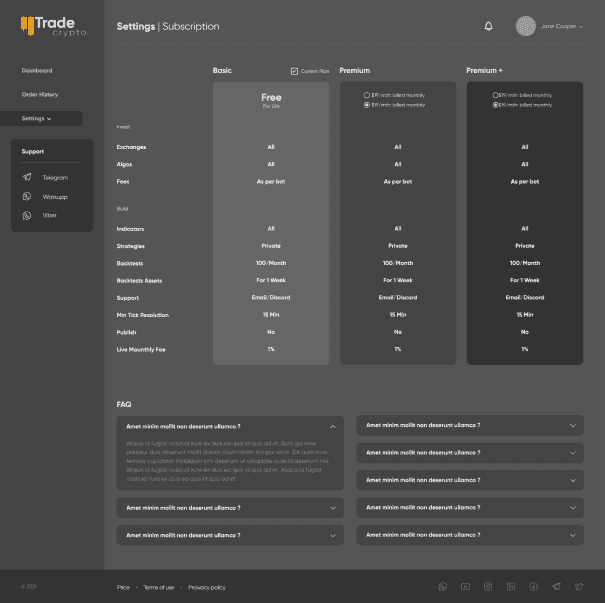Select the upper billing radio under Premium +
The height and width of the screenshot is (603, 605).
tap(494, 95)
